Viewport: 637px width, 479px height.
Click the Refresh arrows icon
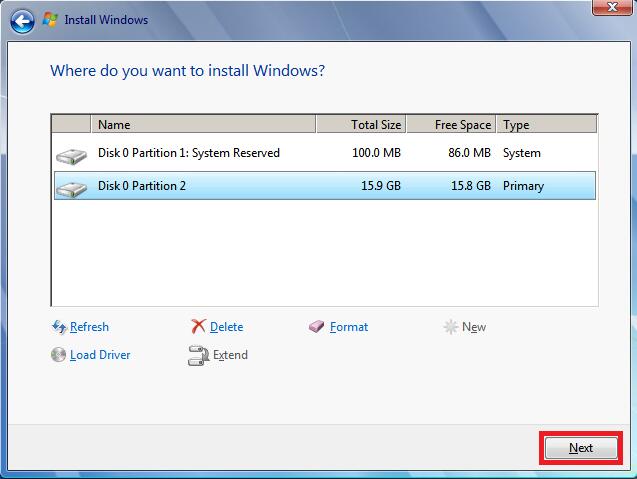[59, 327]
